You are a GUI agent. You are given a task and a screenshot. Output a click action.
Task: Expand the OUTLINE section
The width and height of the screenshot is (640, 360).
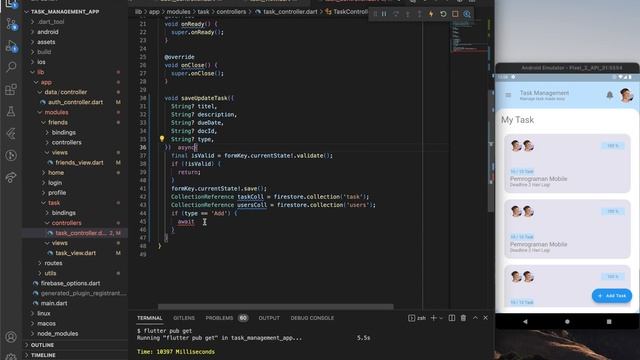42,345
